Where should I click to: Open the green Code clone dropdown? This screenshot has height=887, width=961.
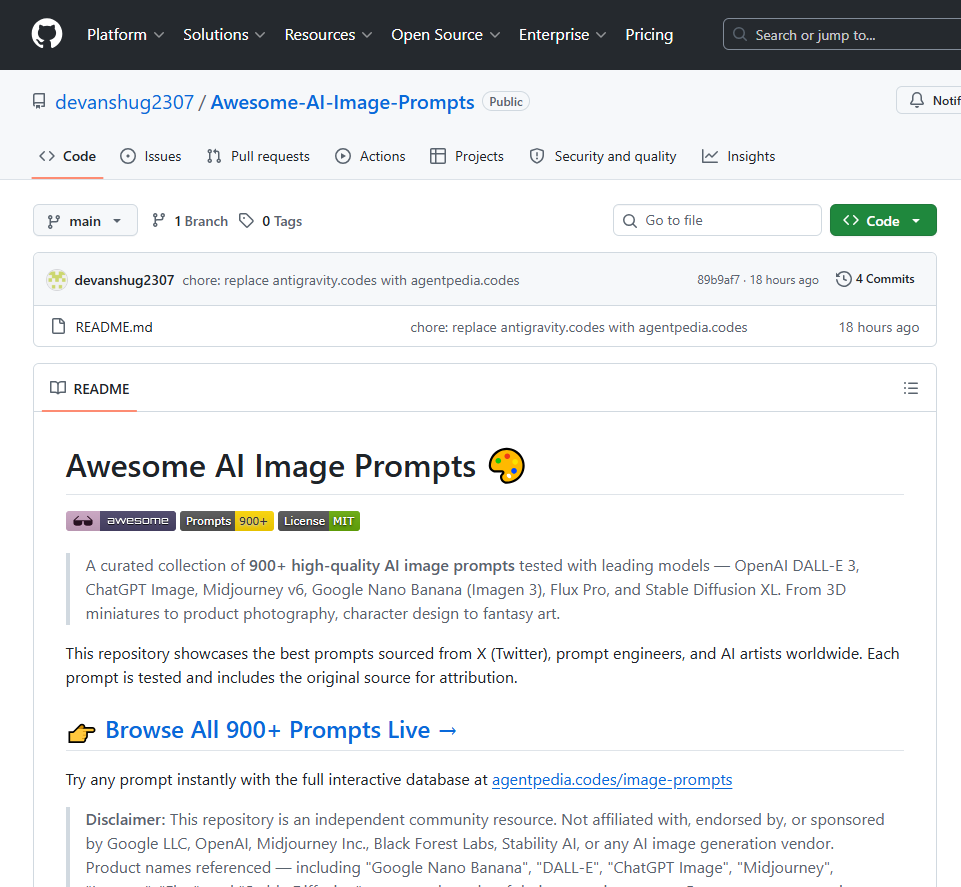coord(883,221)
